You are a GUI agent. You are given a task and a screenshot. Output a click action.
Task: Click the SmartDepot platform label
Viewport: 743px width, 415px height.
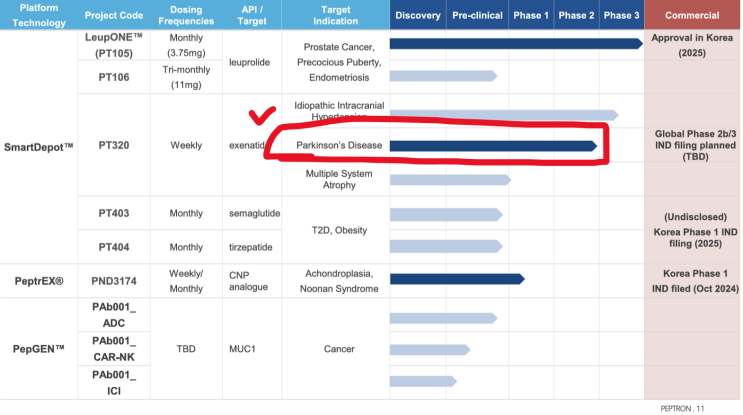(x=39, y=147)
